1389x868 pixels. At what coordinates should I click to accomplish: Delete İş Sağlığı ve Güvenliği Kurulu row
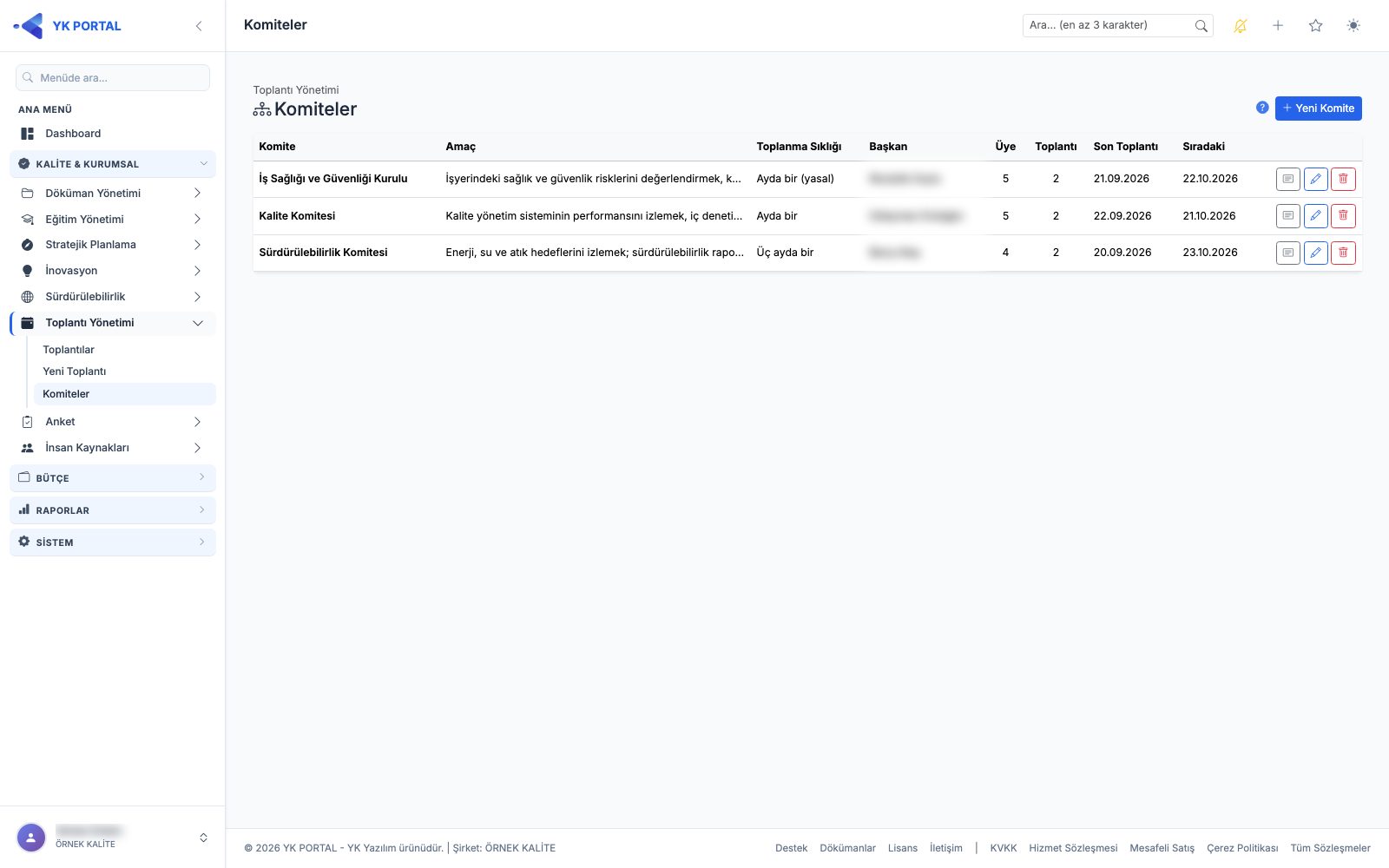pyautogui.click(x=1343, y=179)
